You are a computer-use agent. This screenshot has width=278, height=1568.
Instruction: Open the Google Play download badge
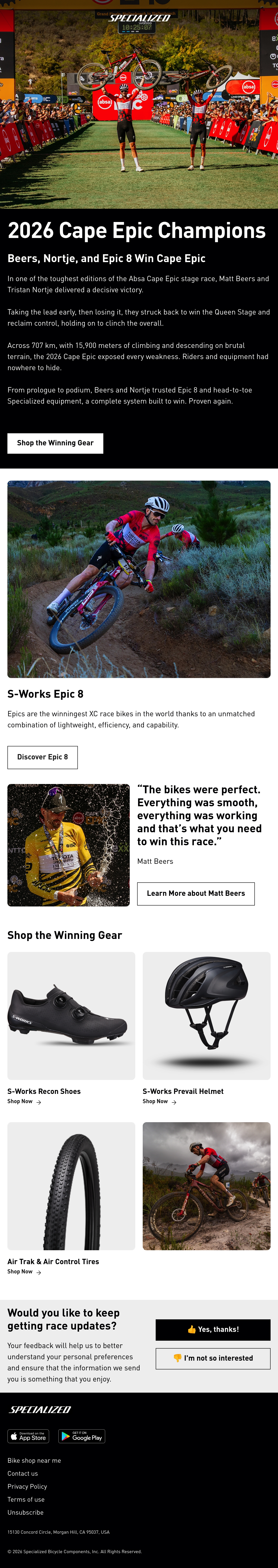click(x=82, y=1436)
